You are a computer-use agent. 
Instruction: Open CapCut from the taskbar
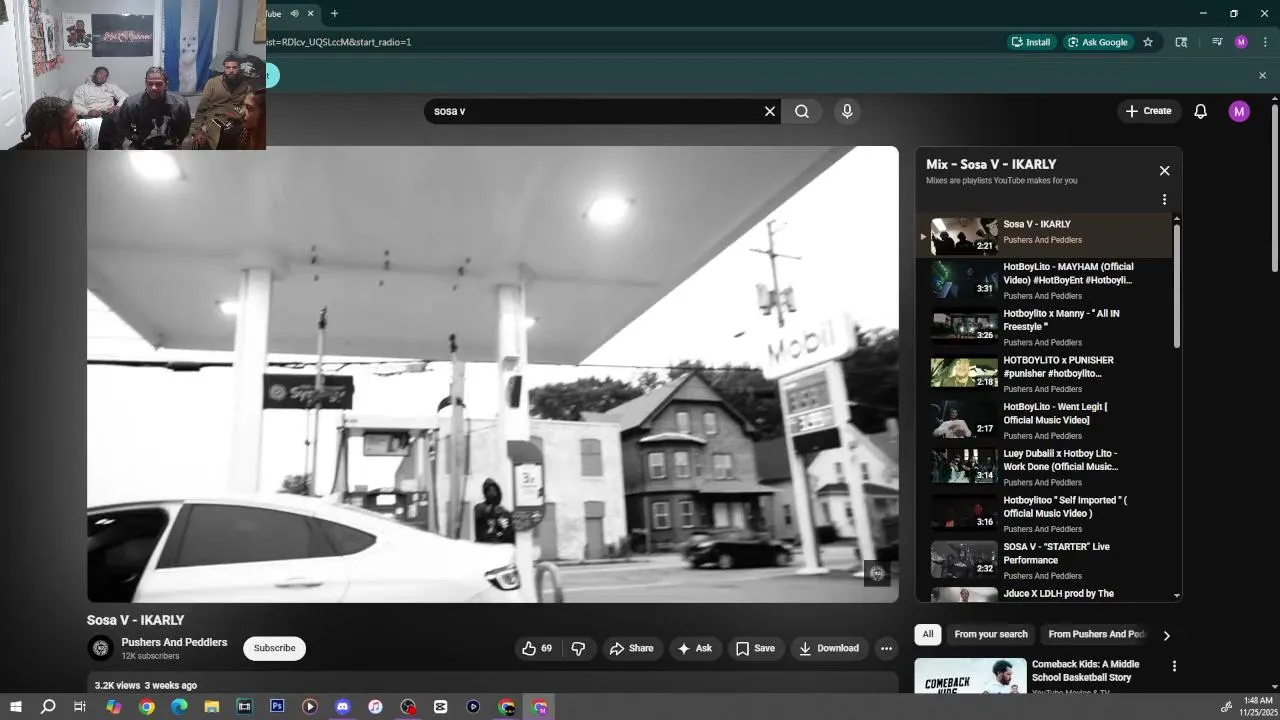coord(440,706)
